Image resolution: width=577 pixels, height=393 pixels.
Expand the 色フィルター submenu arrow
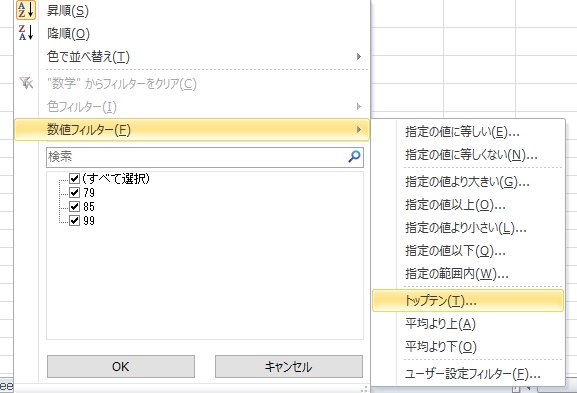tap(359, 107)
